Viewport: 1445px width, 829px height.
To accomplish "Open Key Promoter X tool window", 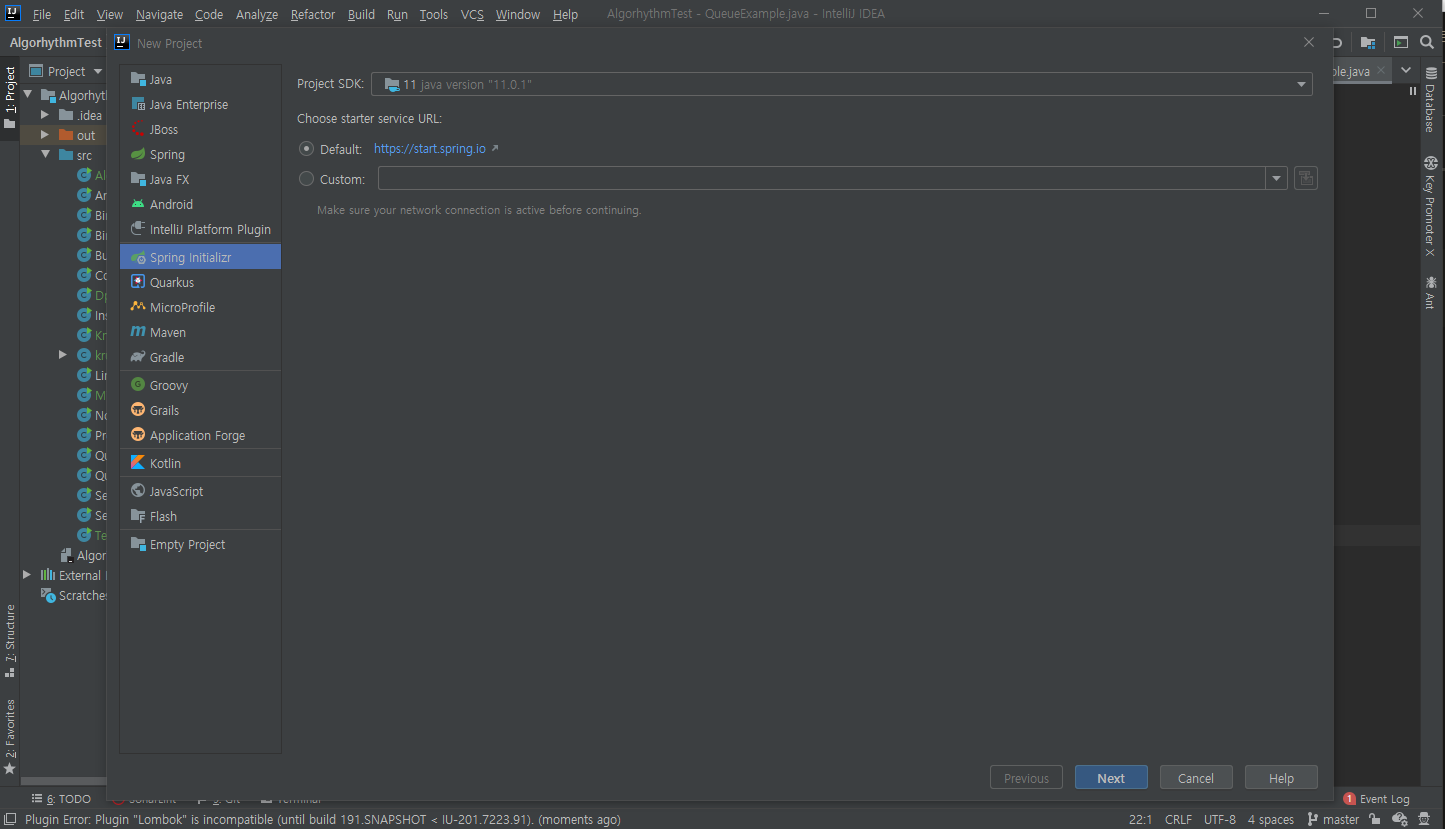I will coord(1431,206).
